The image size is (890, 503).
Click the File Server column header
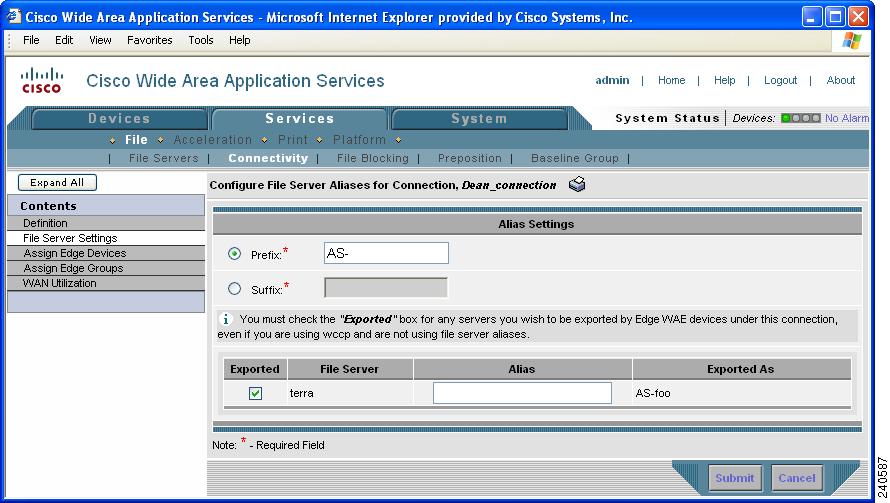(350, 369)
